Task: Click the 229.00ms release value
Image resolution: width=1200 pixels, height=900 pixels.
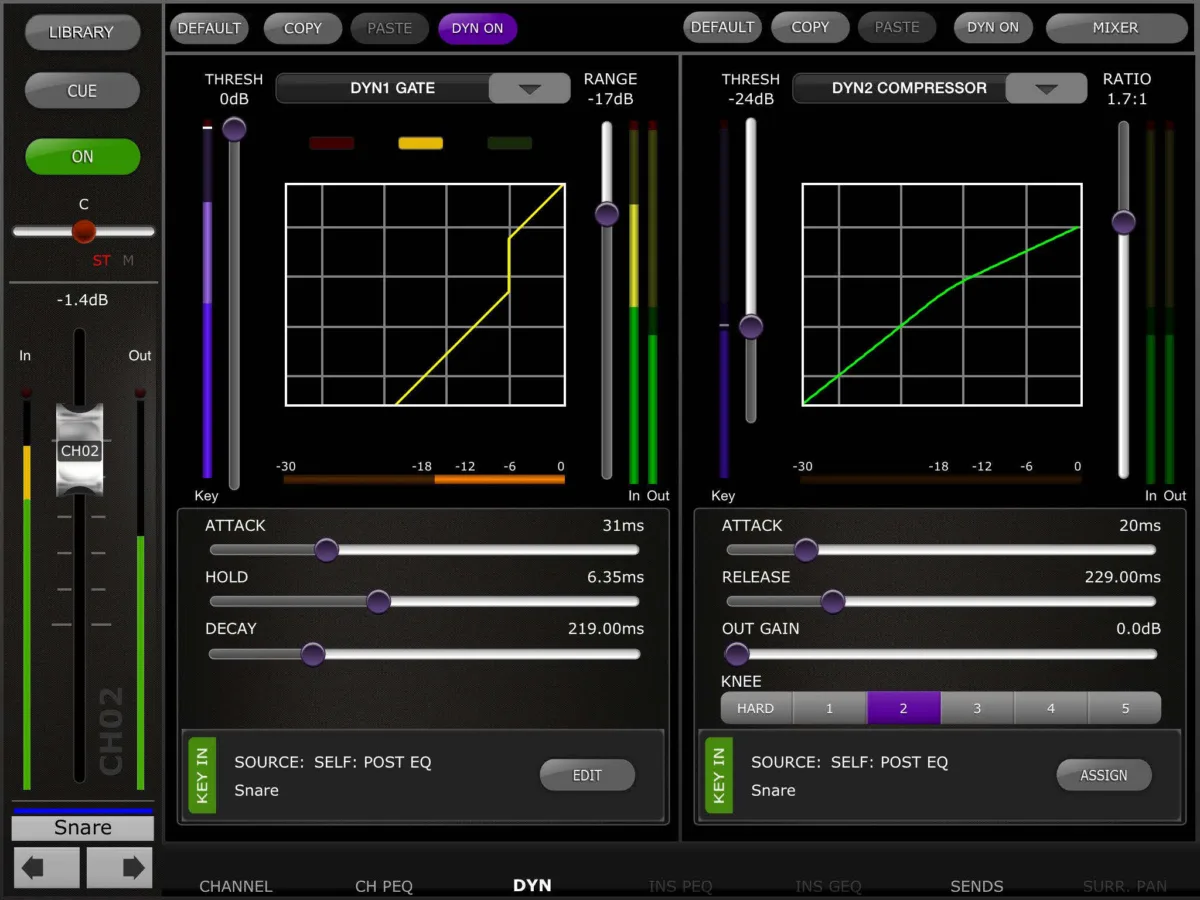Action: tap(1122, 577)
